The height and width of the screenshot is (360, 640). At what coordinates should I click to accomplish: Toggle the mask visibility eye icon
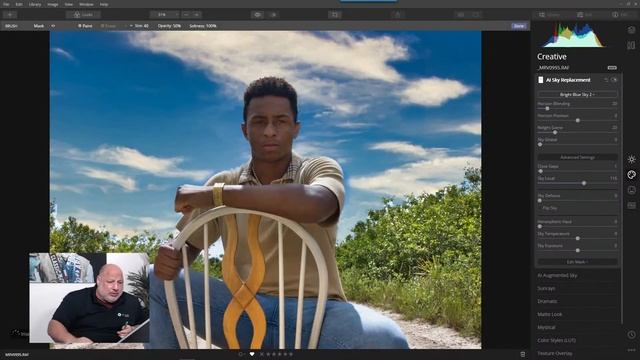53,26
